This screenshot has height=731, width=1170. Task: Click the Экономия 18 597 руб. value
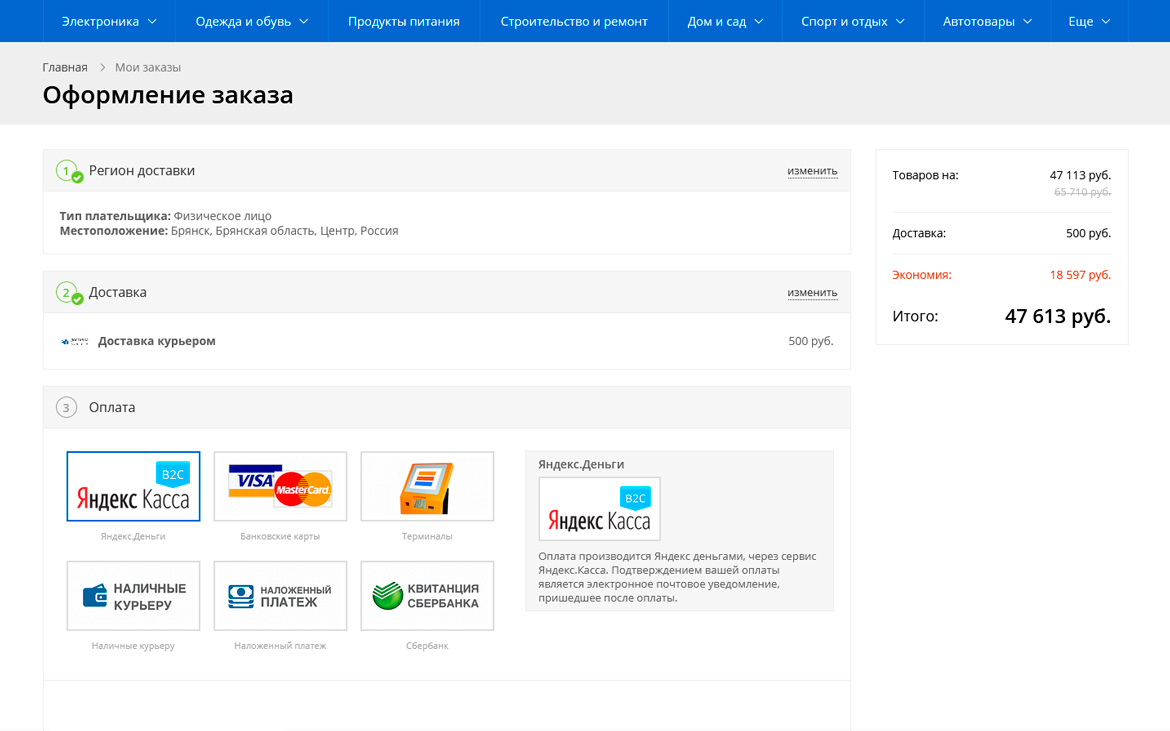[x=1080, y=274]
